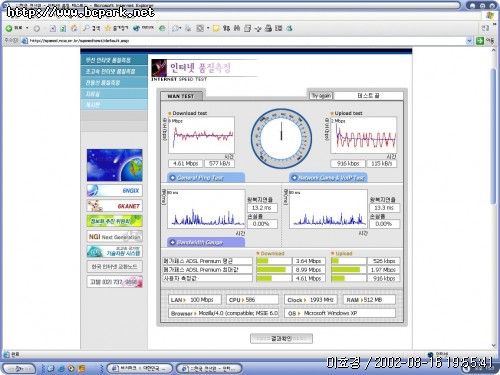The height and width of the screenshot is (375, 500).
Task: Click the Try again button
Action: pos(321,96)
